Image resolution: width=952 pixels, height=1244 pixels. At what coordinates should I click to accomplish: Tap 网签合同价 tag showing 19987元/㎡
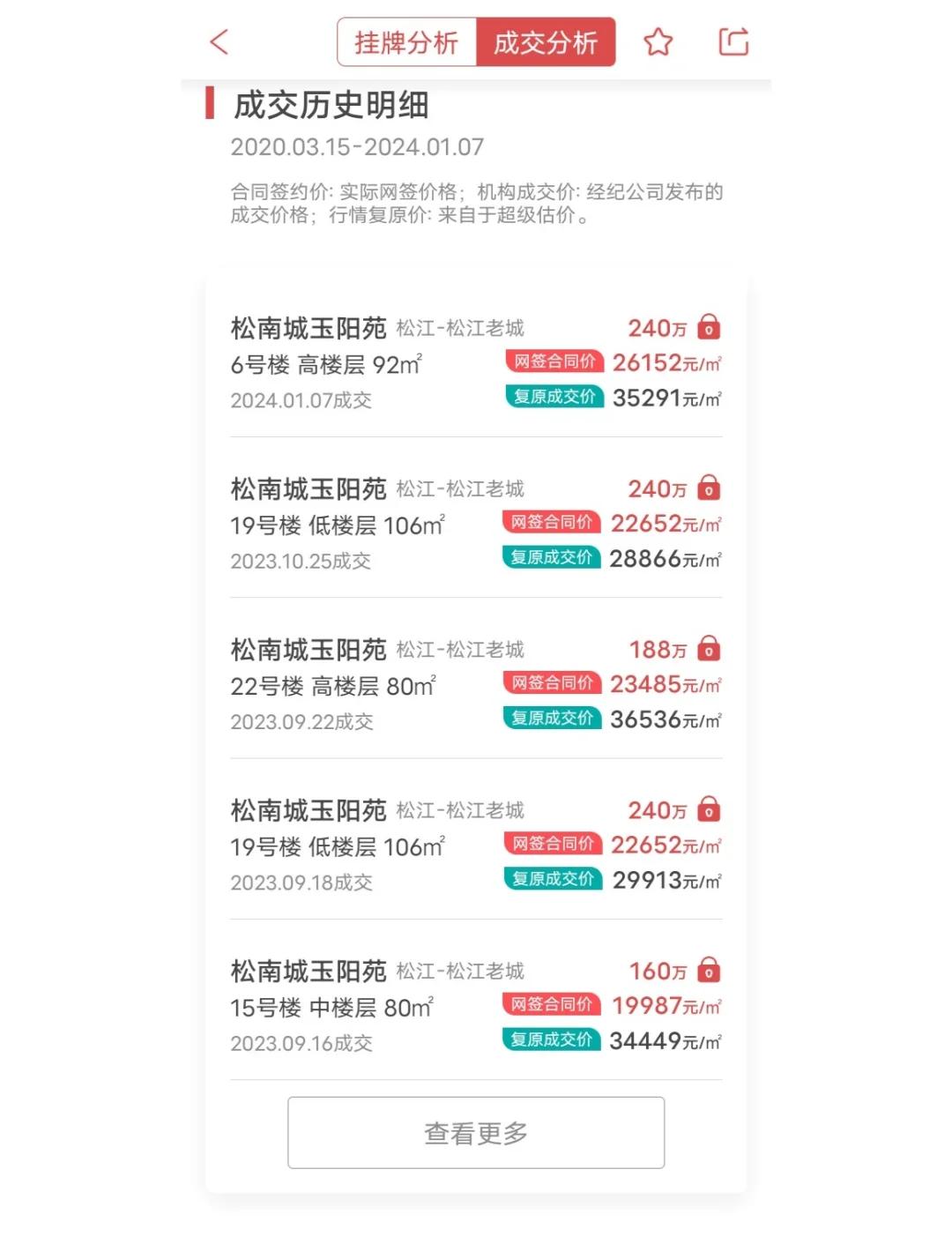[x=553, y=1004]
